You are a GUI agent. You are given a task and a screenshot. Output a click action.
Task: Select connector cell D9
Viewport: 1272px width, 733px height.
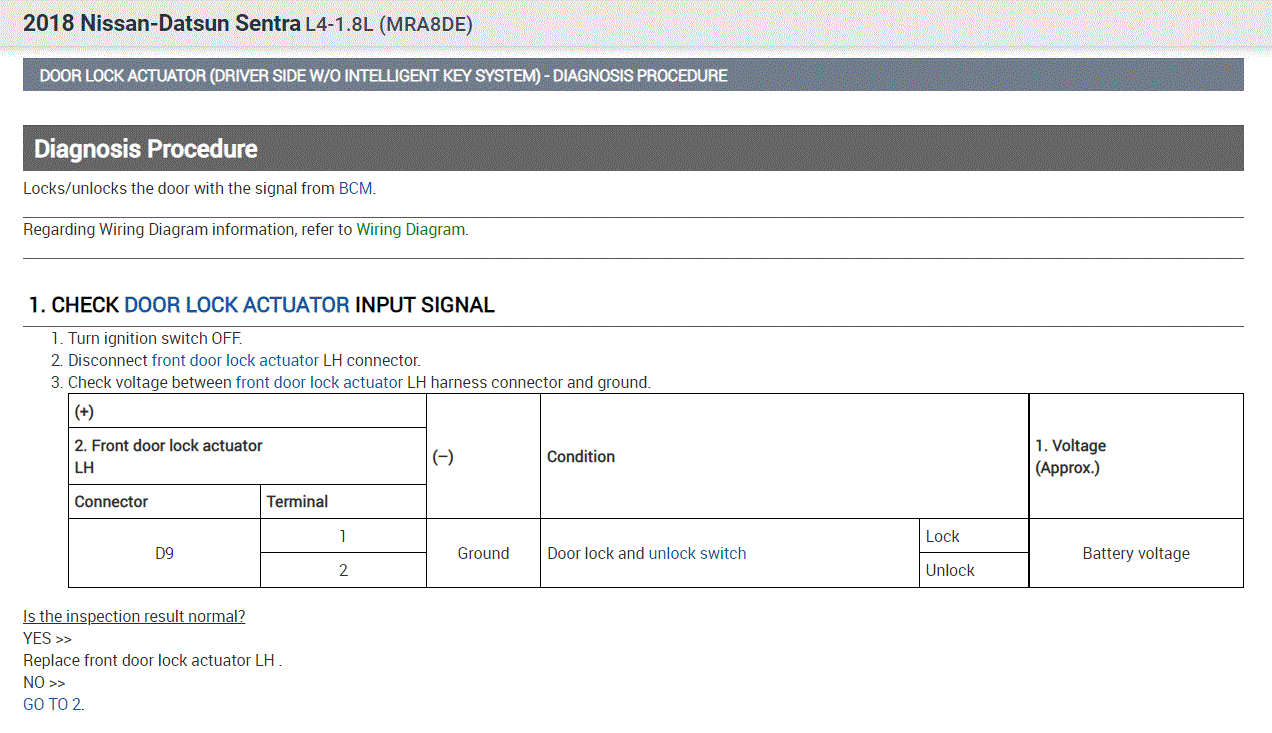(164, 553)
